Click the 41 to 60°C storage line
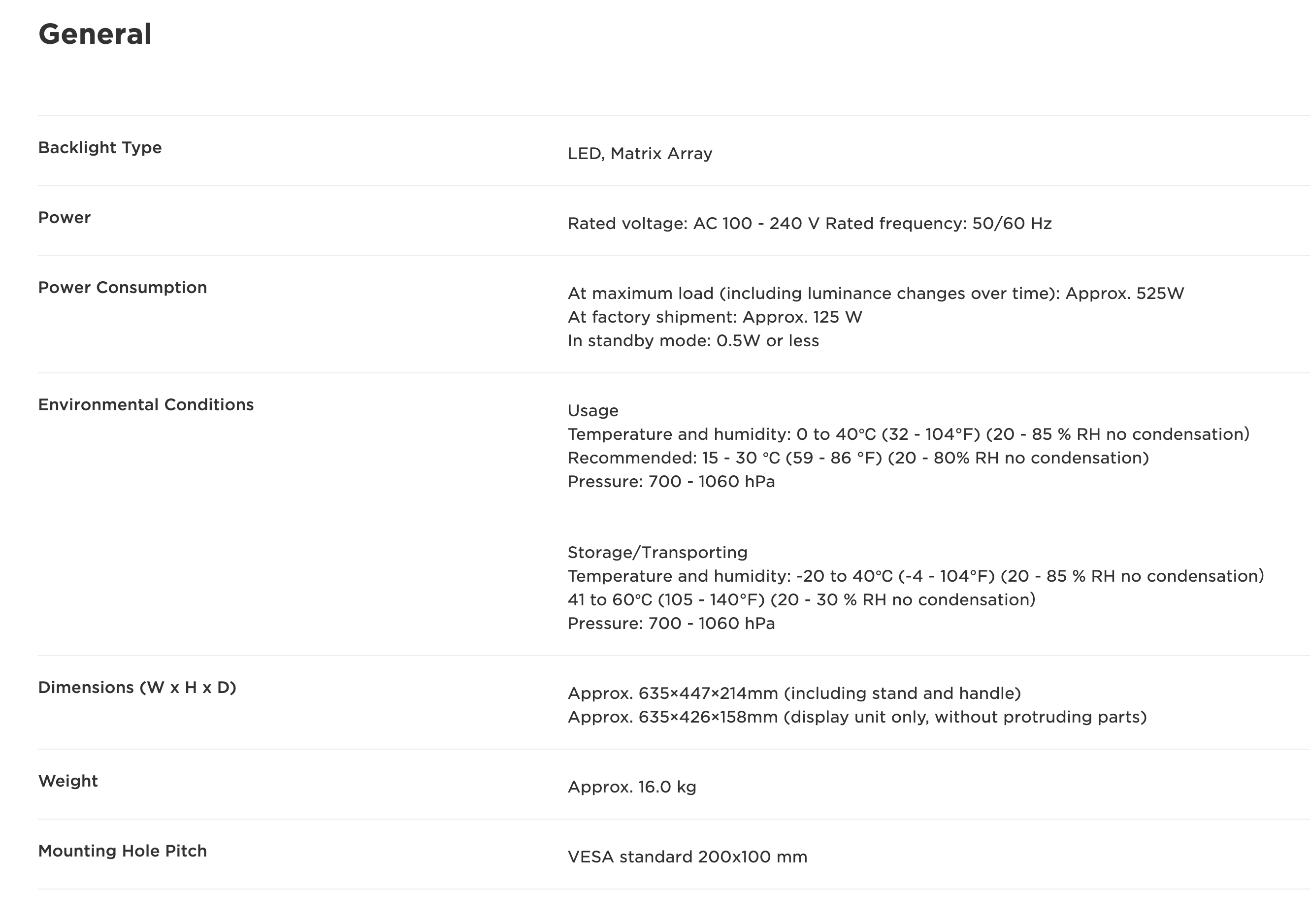Viewport: 1310px width, 924px height. pos(801,600)
